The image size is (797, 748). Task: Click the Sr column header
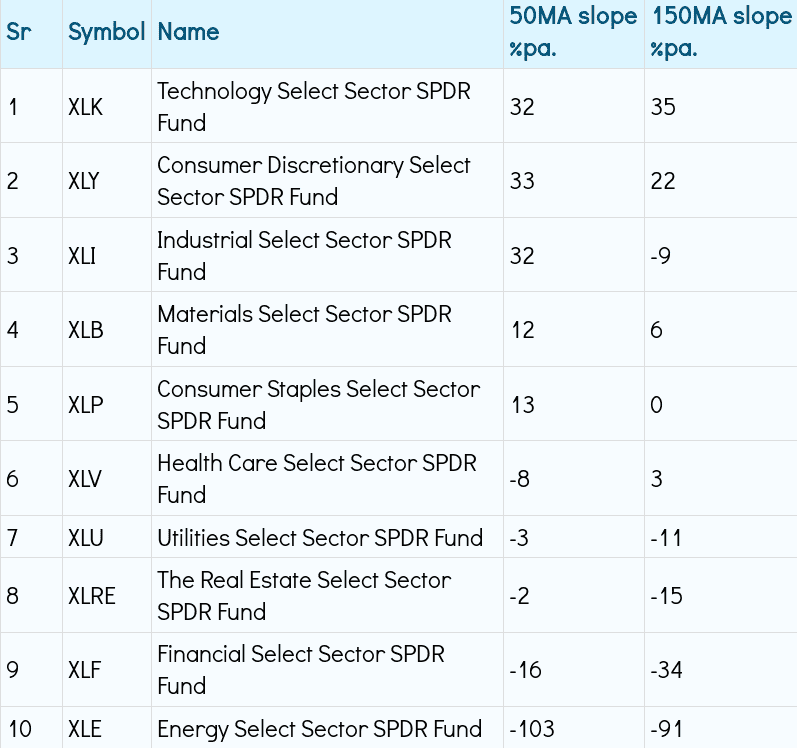pyautogui.click(x=19, y=31)
